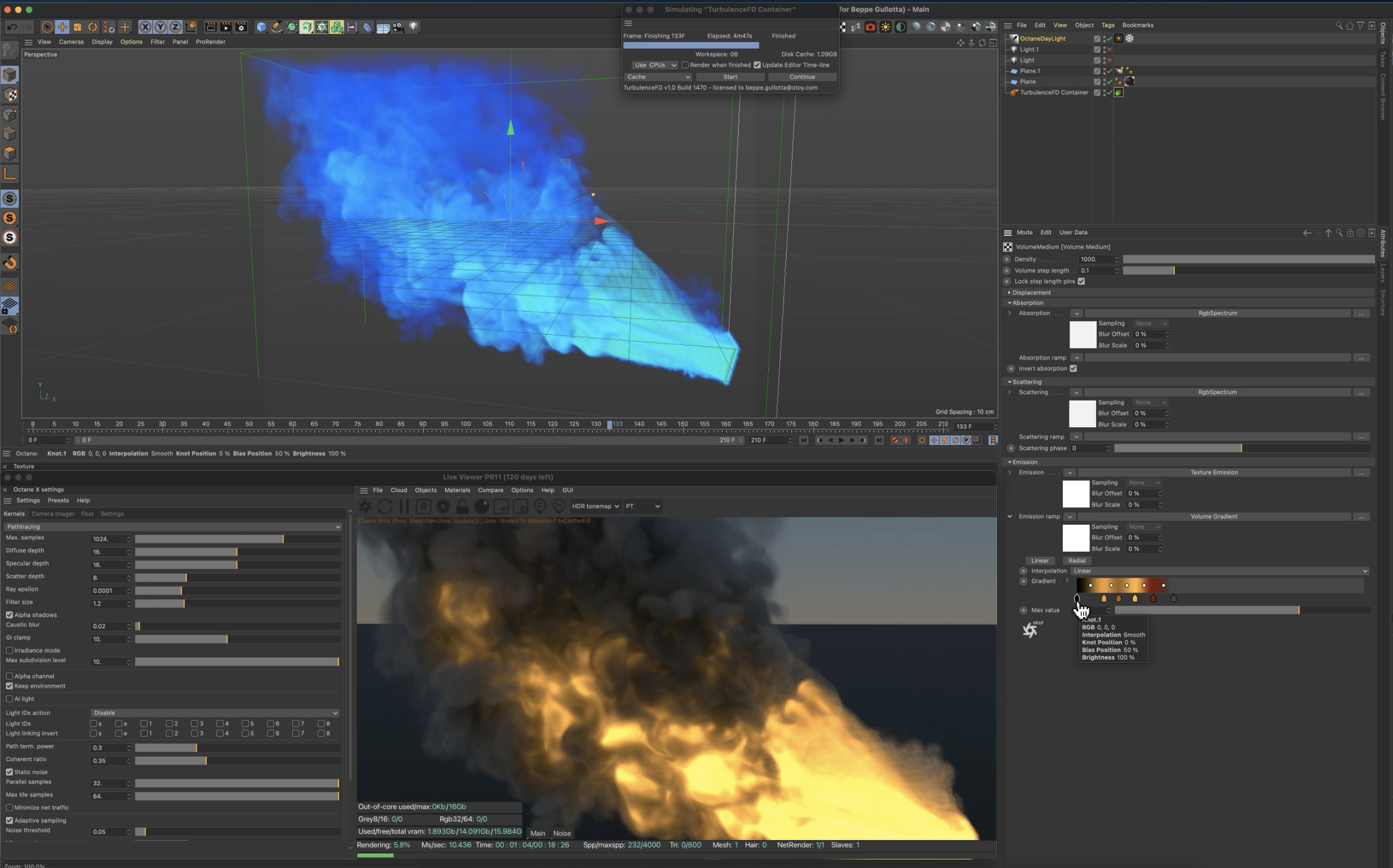Viewport: 1393px width, 868px height.
Task: Toggle the Live Viewer lock icon
Action: (x=462, y=507)
